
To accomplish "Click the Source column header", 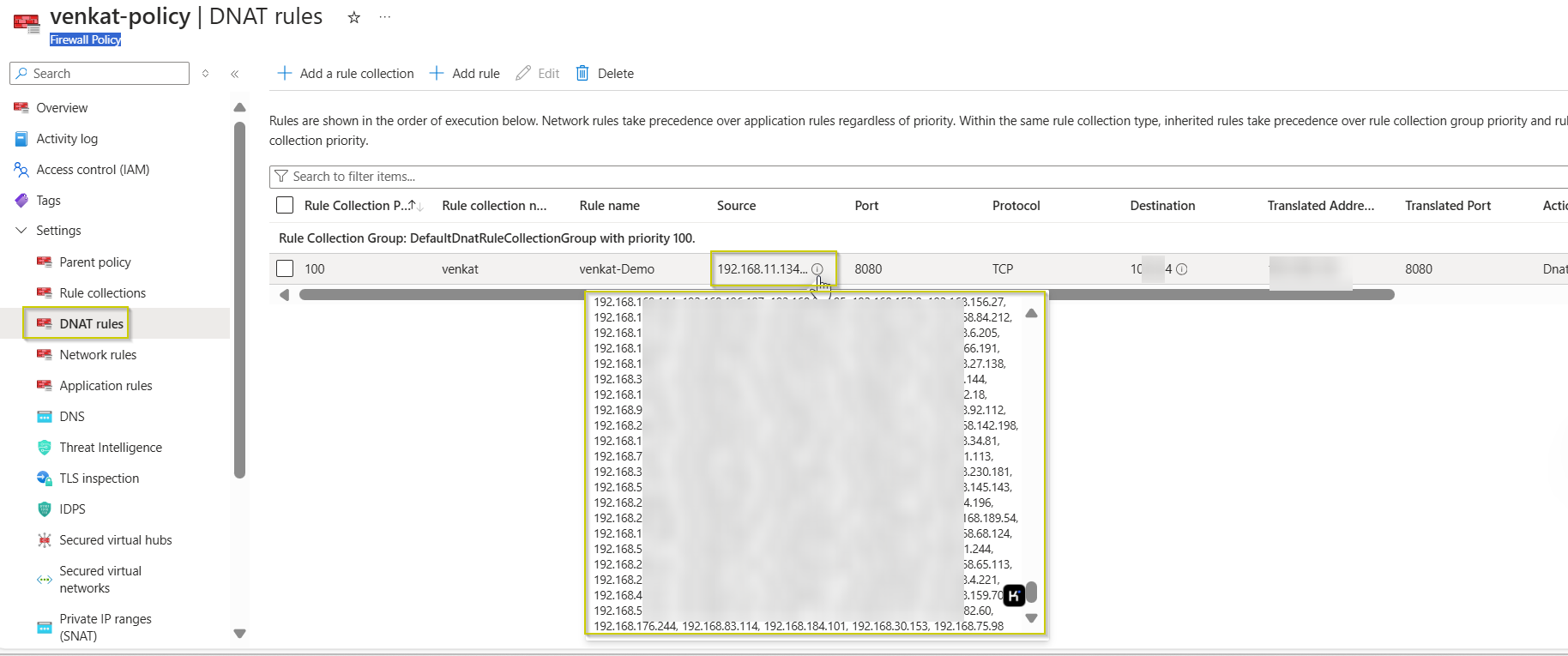I will [x=736, y=206].
